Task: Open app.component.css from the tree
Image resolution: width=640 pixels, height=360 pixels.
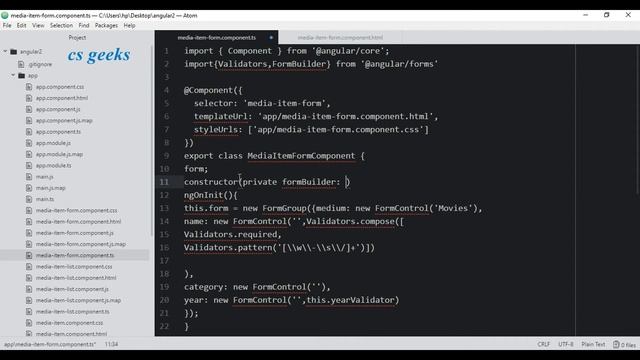Action: click(60, 87)
